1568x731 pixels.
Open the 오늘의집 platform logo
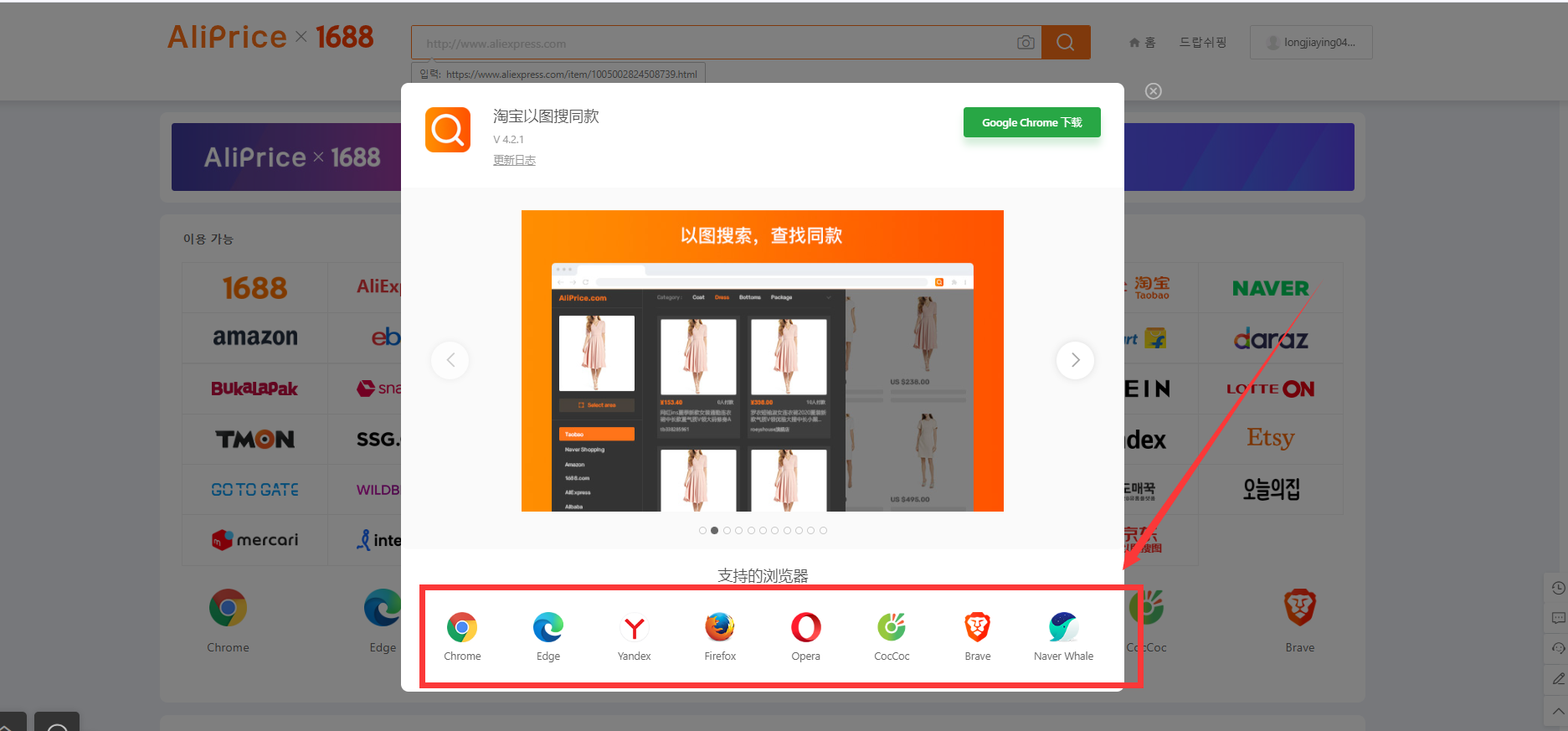[1271, 489]
